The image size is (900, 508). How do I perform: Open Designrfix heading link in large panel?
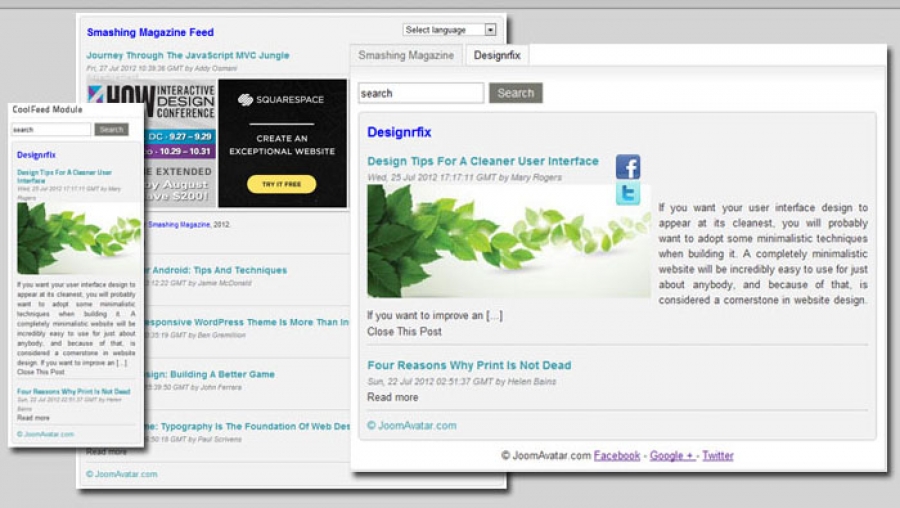[399, 132]
